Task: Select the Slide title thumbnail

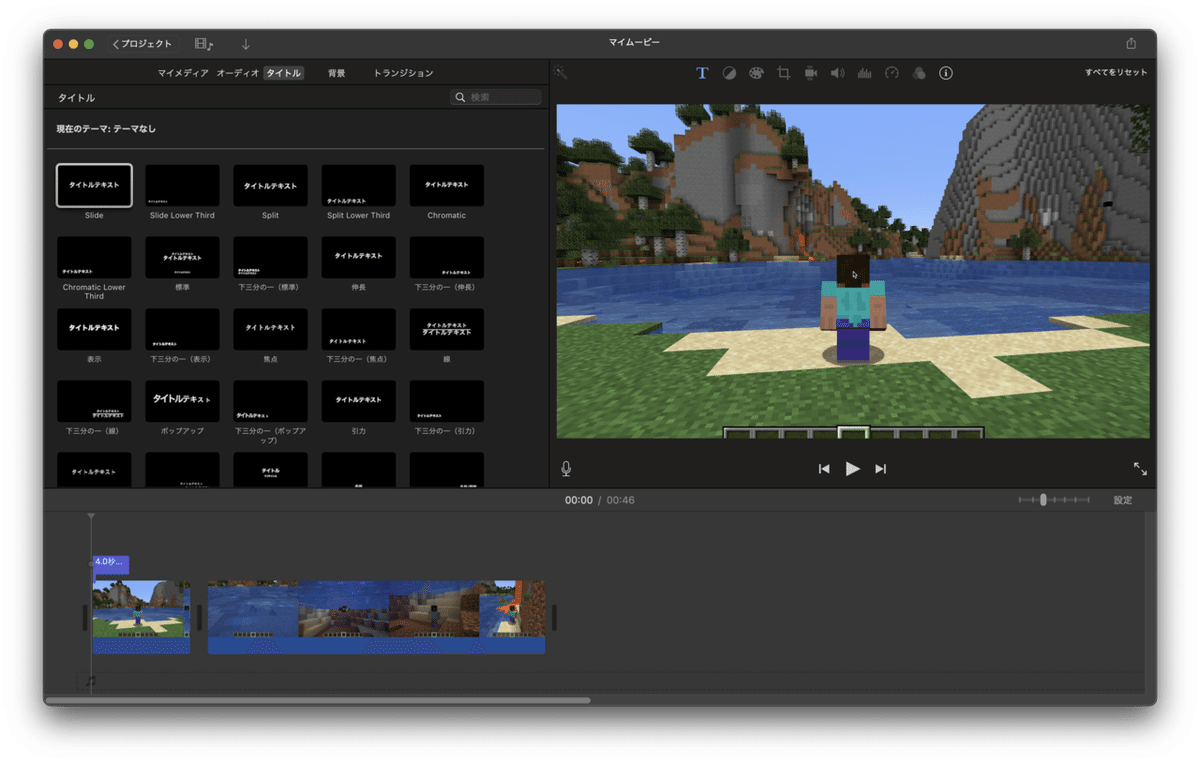Action: 94,186
